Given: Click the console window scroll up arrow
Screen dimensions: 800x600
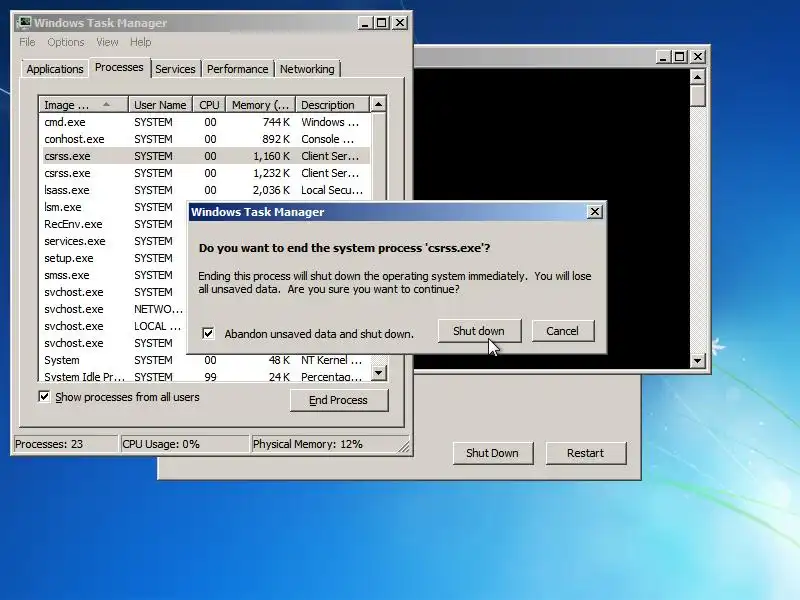Looking at the screenshot, I should [697, 77].
